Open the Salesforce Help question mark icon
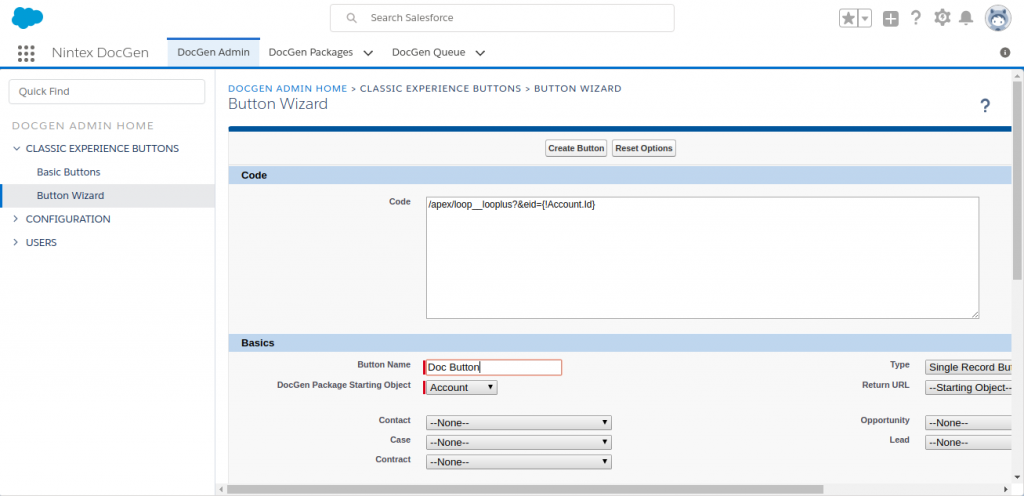This screenshot has width=1024, height=496. (916, 18)
